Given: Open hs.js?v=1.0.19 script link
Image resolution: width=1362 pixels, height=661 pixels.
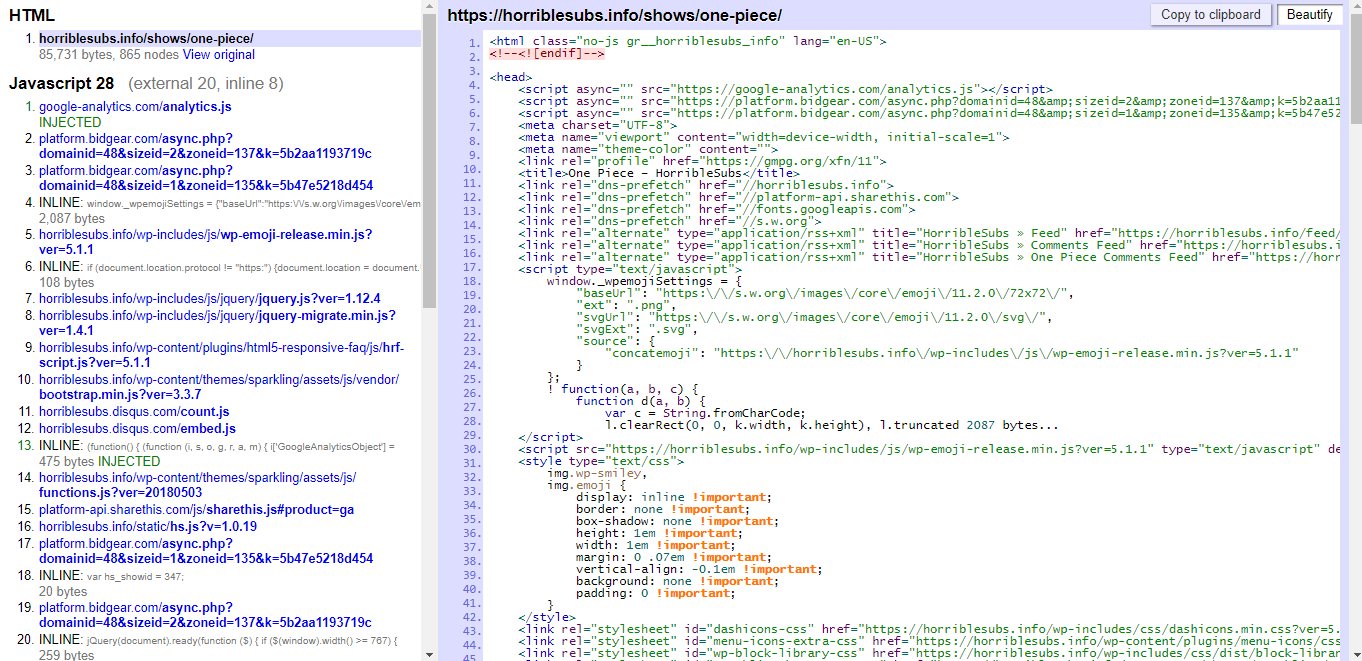Looking at the screenshot, I should pyautogui.click(x=148, y=526).
